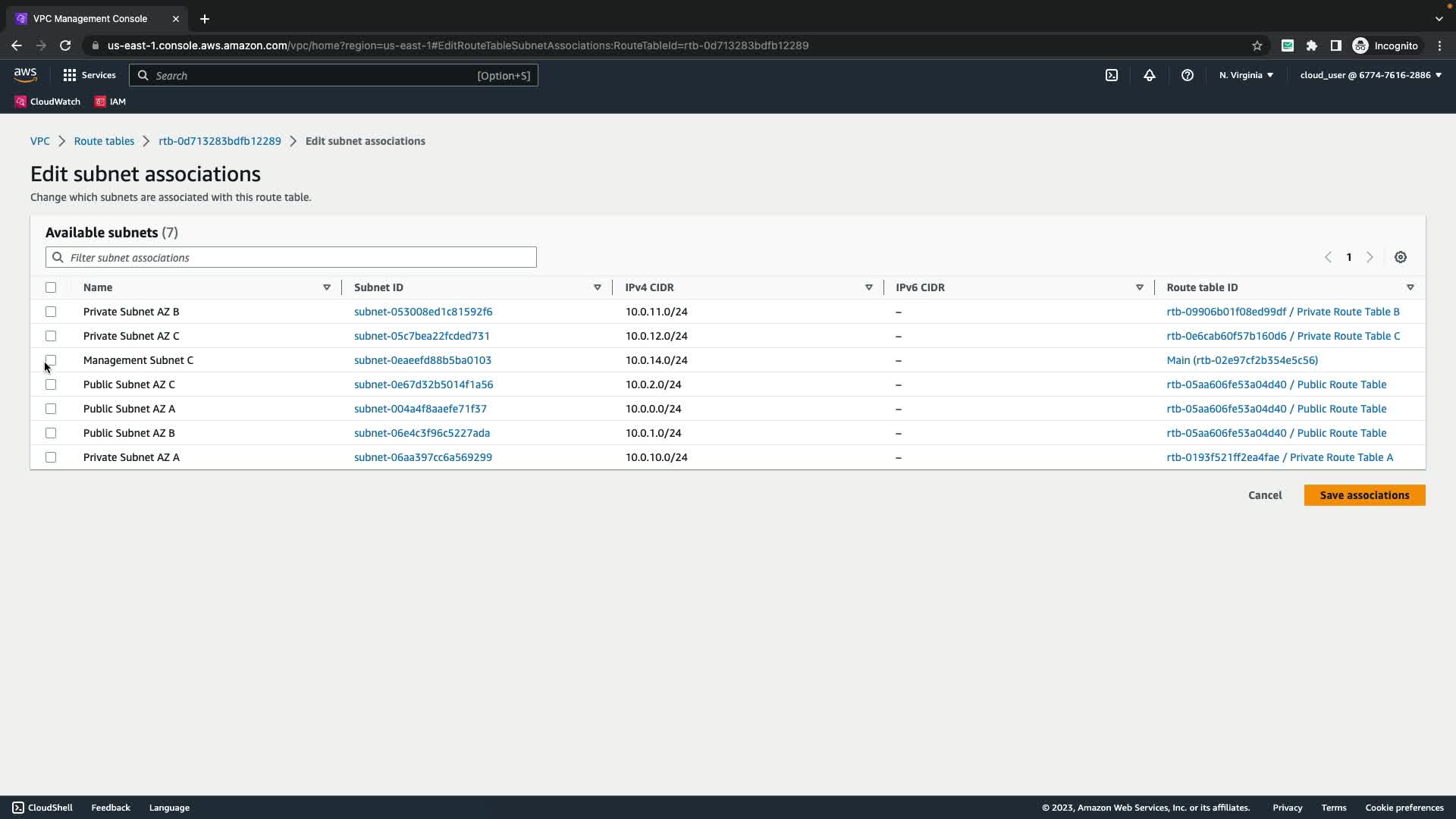Screen dimensions: 1456x819
Task: Select the Private Subnet AZ A checkbox
Action: tap(51, 457)
